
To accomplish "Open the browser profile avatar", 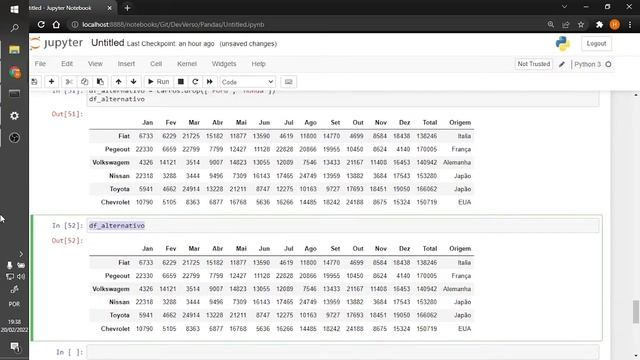I will click(x=614, y=24).
